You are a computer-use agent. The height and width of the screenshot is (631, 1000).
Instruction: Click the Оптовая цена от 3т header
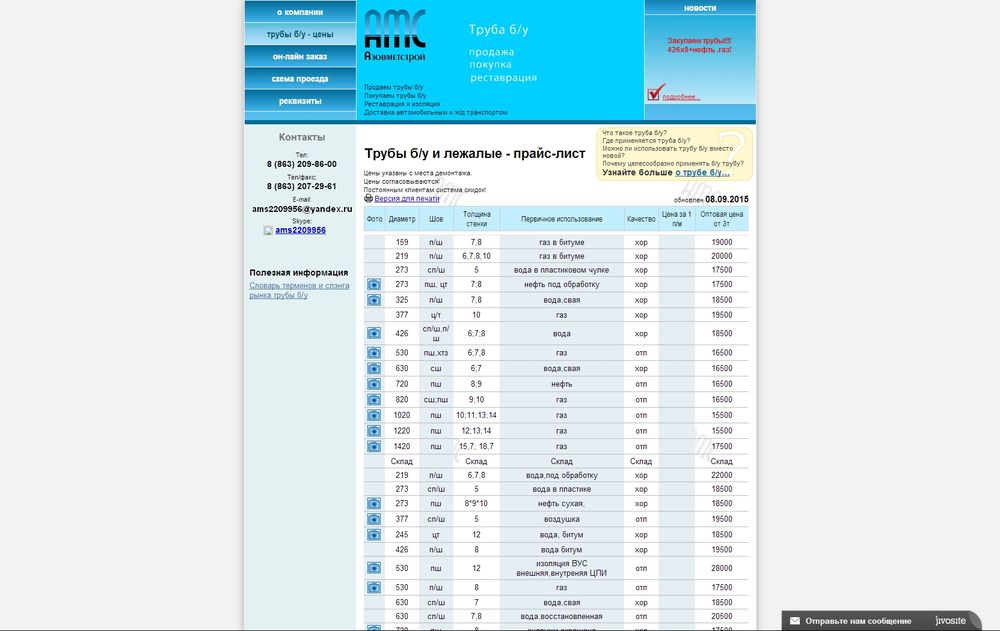(x=721, y=219)
